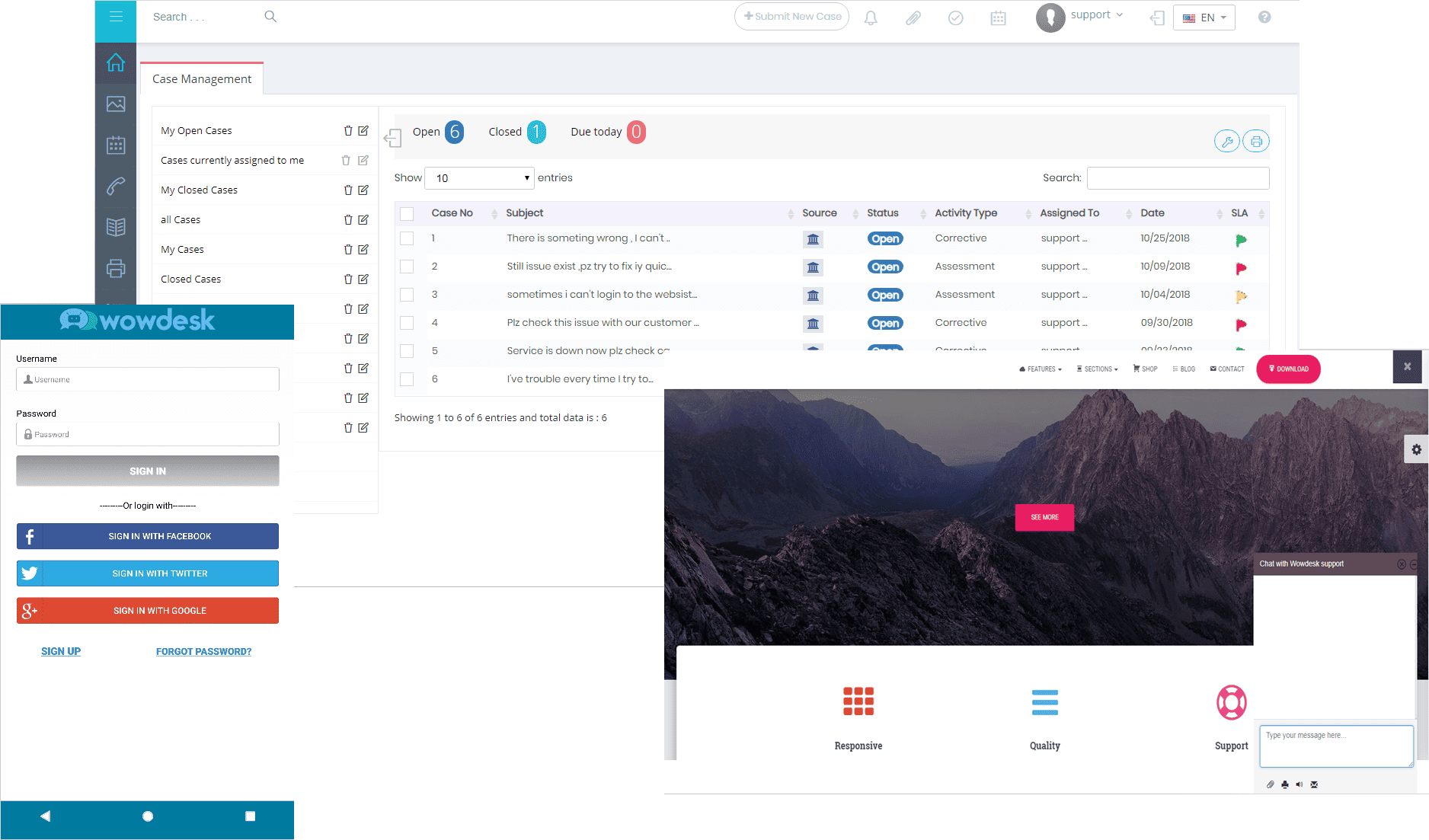Click the source icon for case 1
Screen dimensions: 1429x840
click(x=813, y=239)
